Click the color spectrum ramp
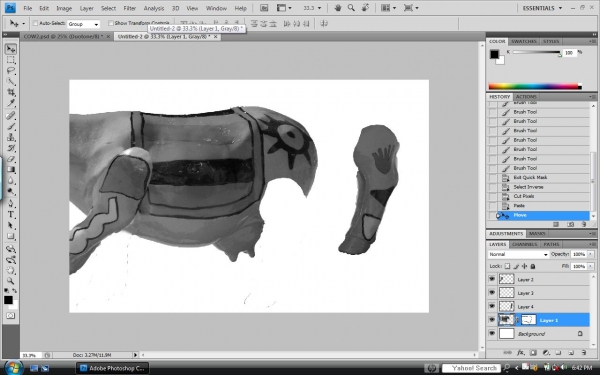This screenshot has height=375, width=600. pyautogui.click(x=535, y=86)
